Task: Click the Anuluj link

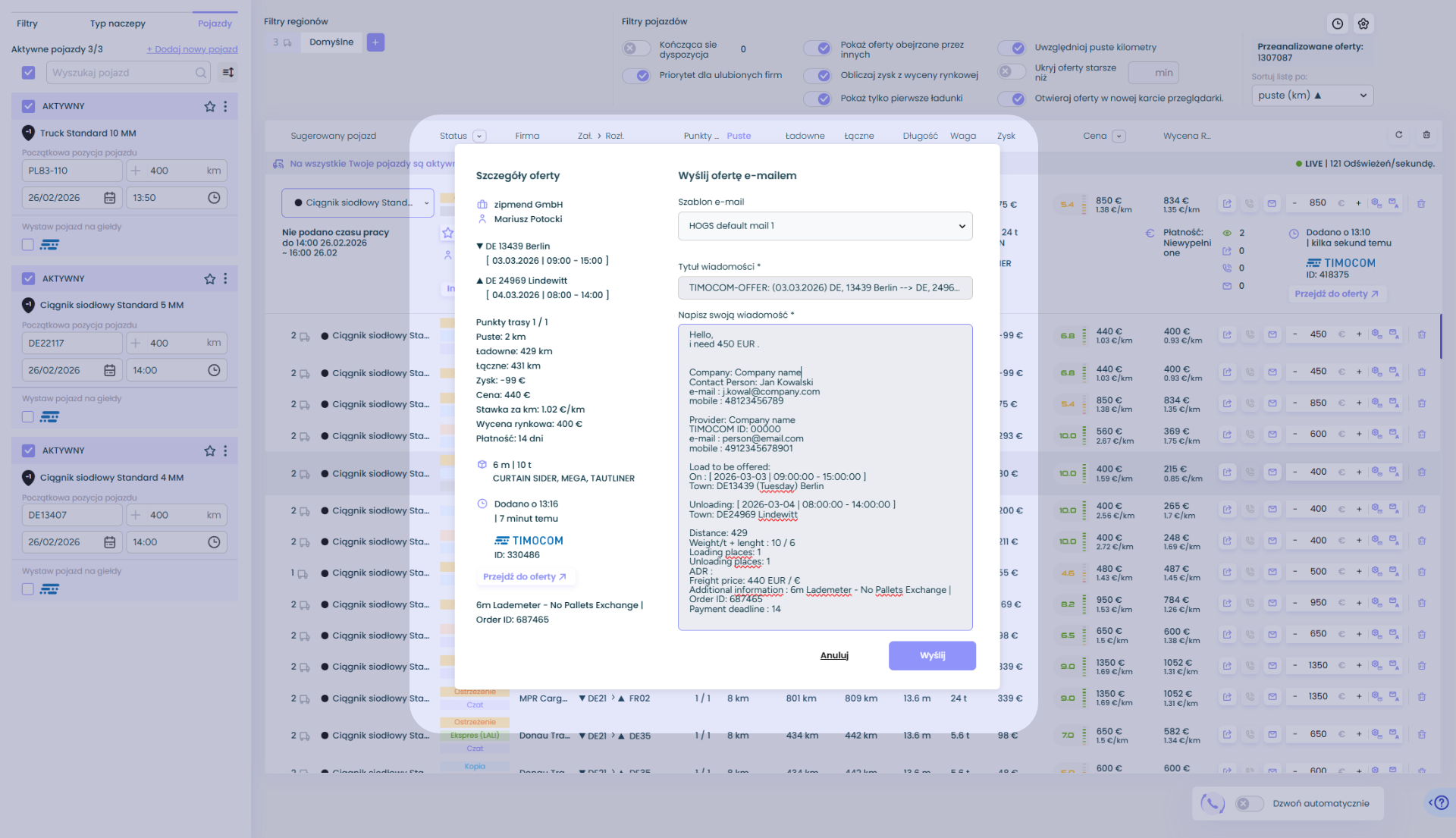Action: pos(834,656)
